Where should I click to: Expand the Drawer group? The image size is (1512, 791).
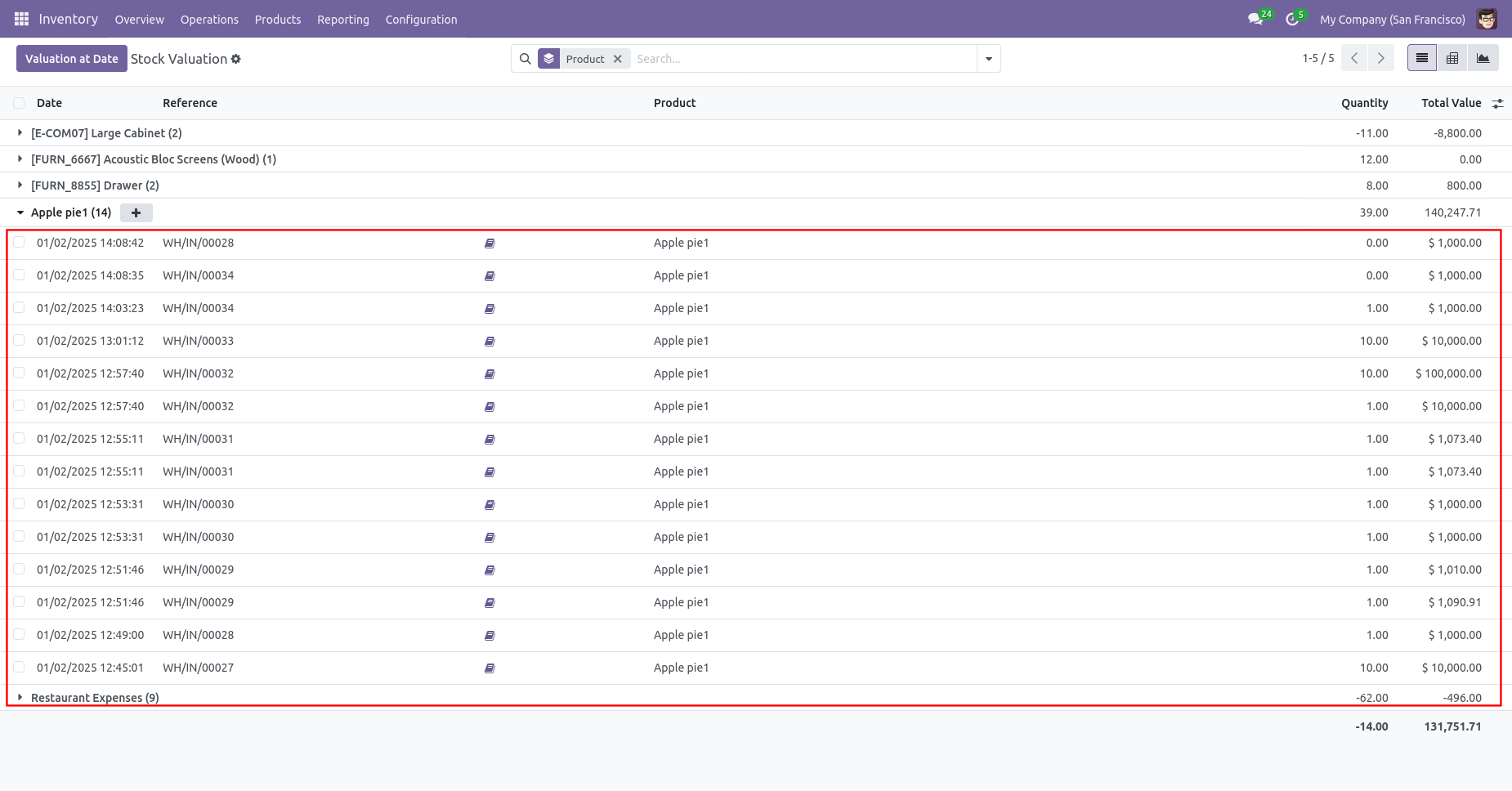(x=20, y=185)
